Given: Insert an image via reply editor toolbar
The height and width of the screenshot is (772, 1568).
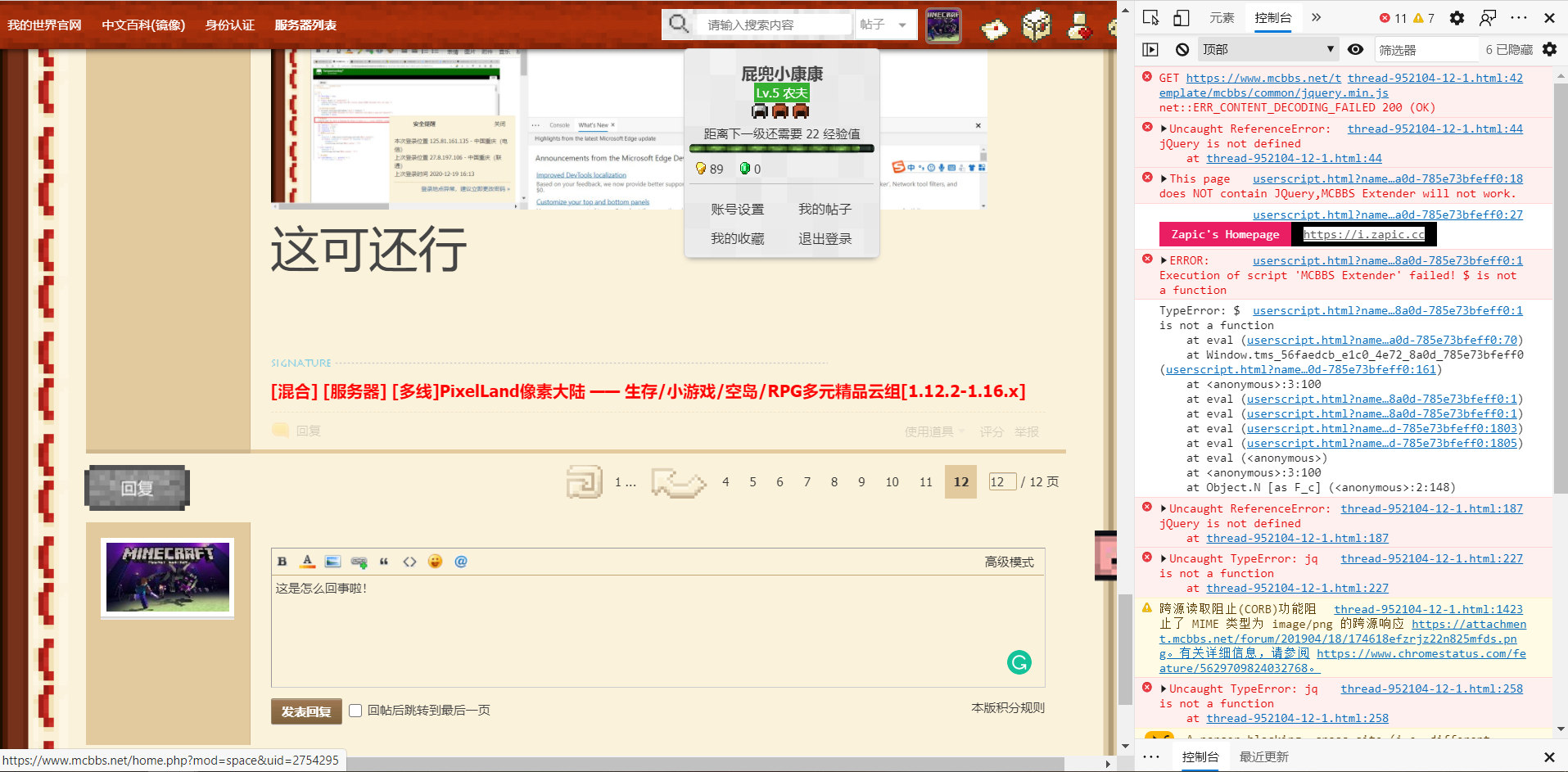Looking at the screenshot, I should (332, 562).
